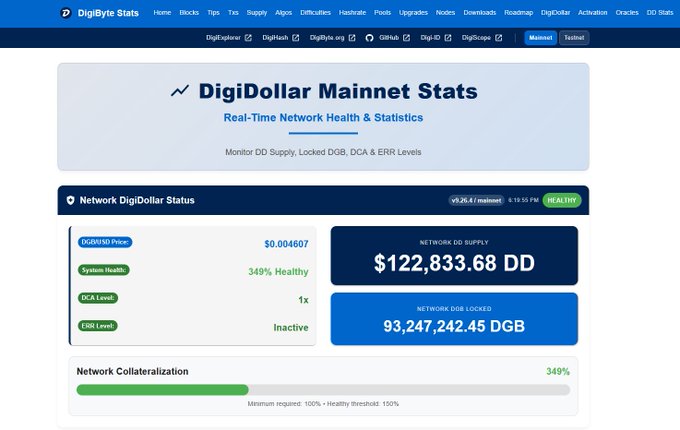Click external-link icon next to DigiExplorer

[248, 38]
